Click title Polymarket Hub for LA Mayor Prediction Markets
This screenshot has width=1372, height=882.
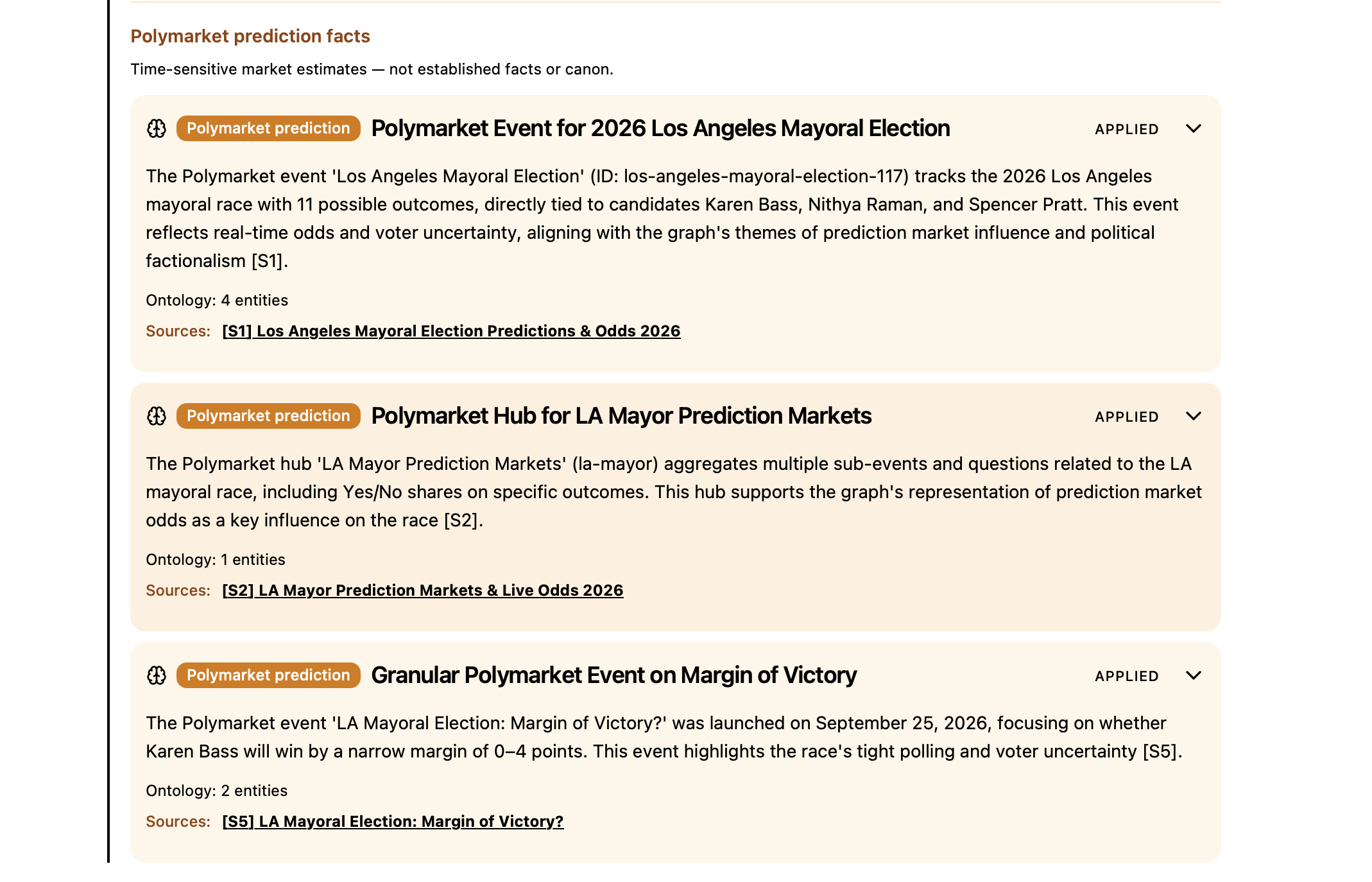621,416
